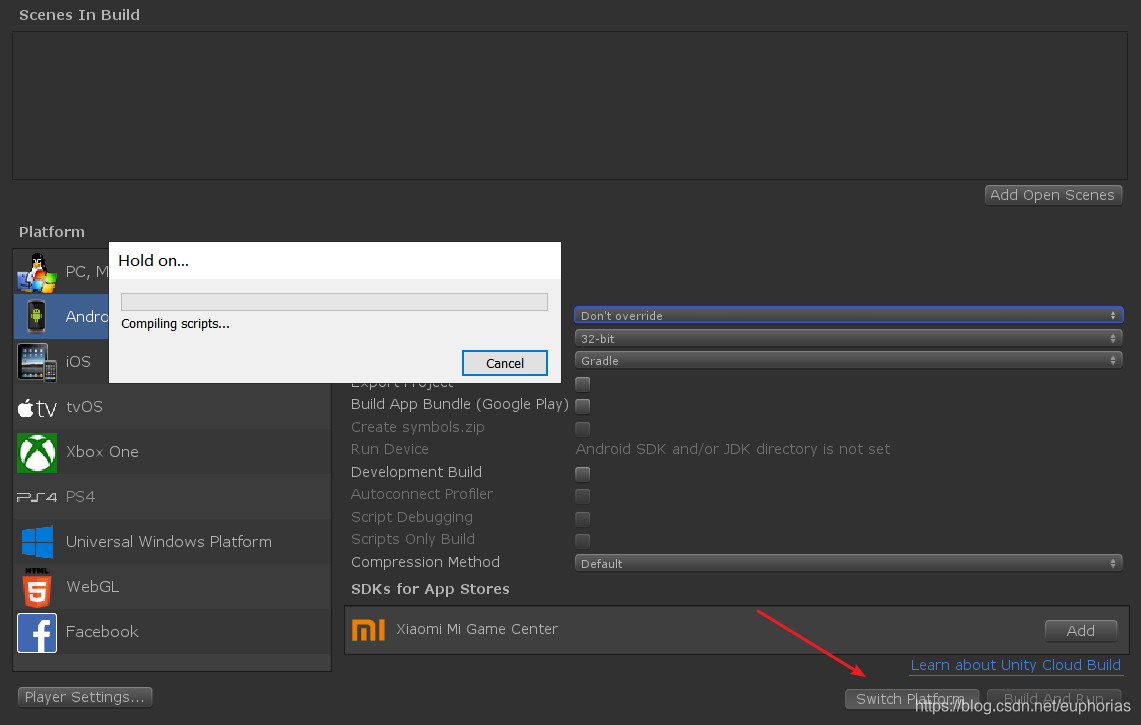Image resolution: width=1141 pixels, height=725 pixels.
Task: Select the Facebook platform icon
Action: tap(37, 632)
